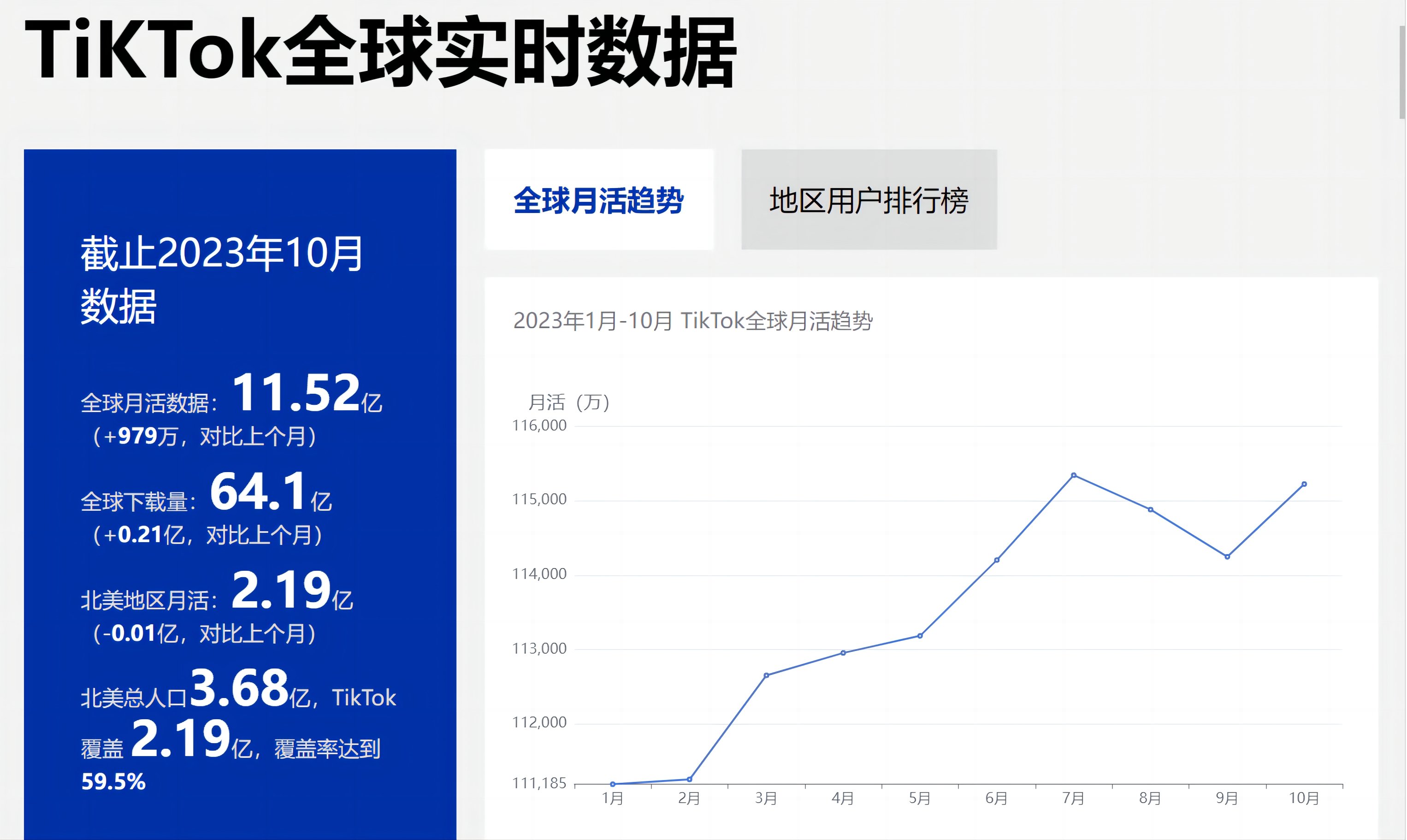
Task: Click the 116,000 y-axis label
Action: point(539,426)
